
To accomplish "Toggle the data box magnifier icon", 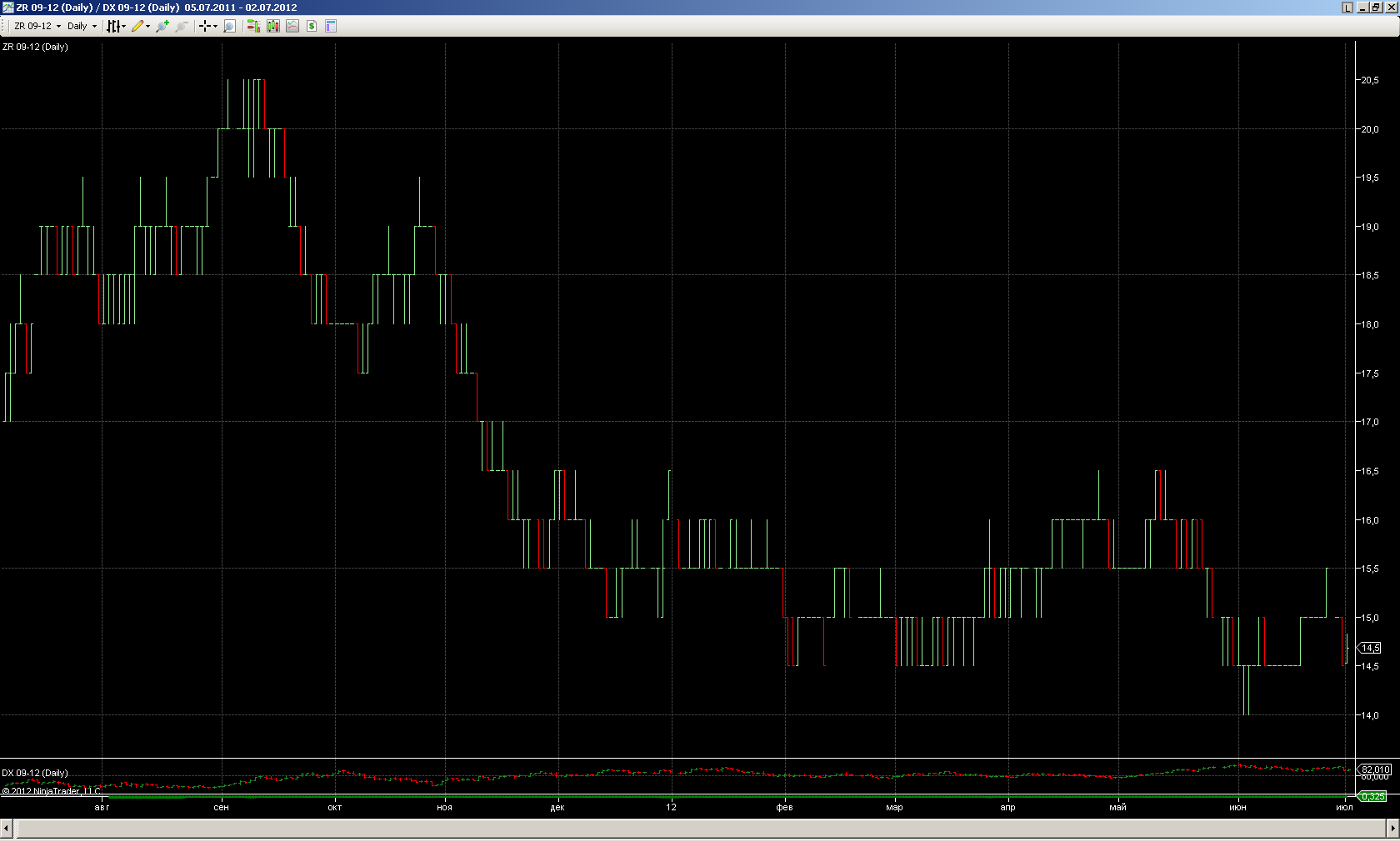I will pyautogui.click(x=229, y=26).
